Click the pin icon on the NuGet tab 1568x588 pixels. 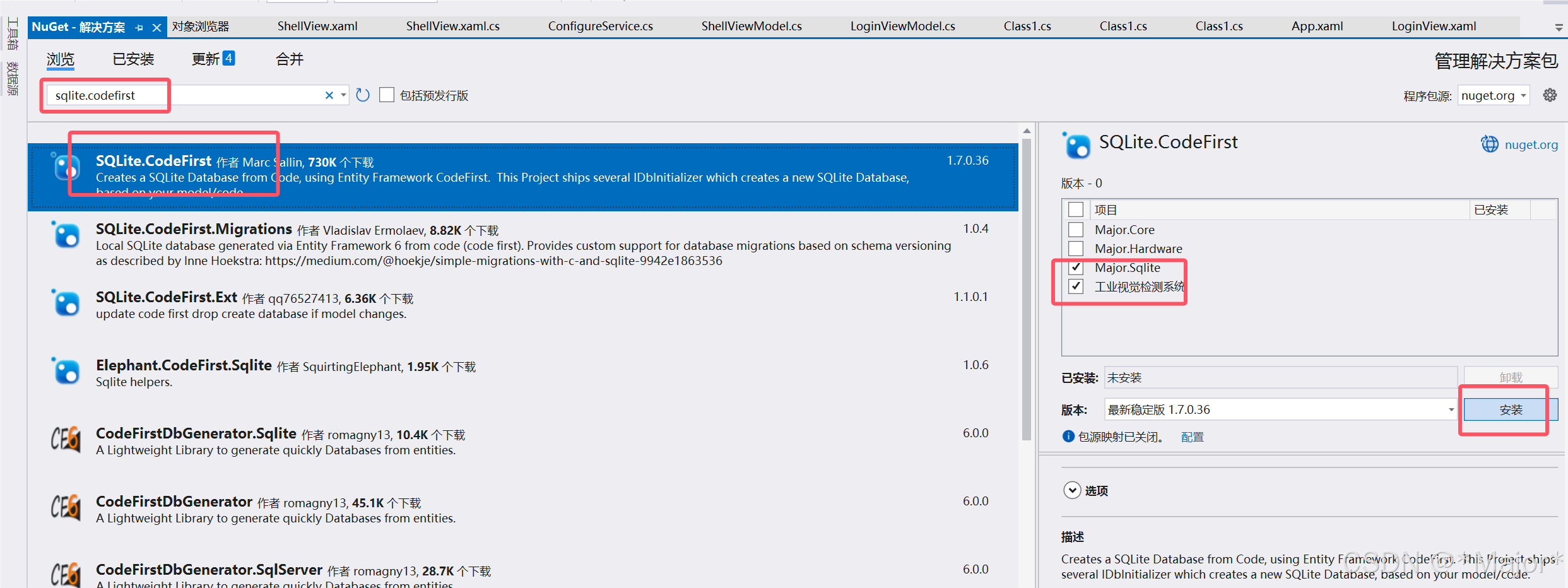click(139, 27)
